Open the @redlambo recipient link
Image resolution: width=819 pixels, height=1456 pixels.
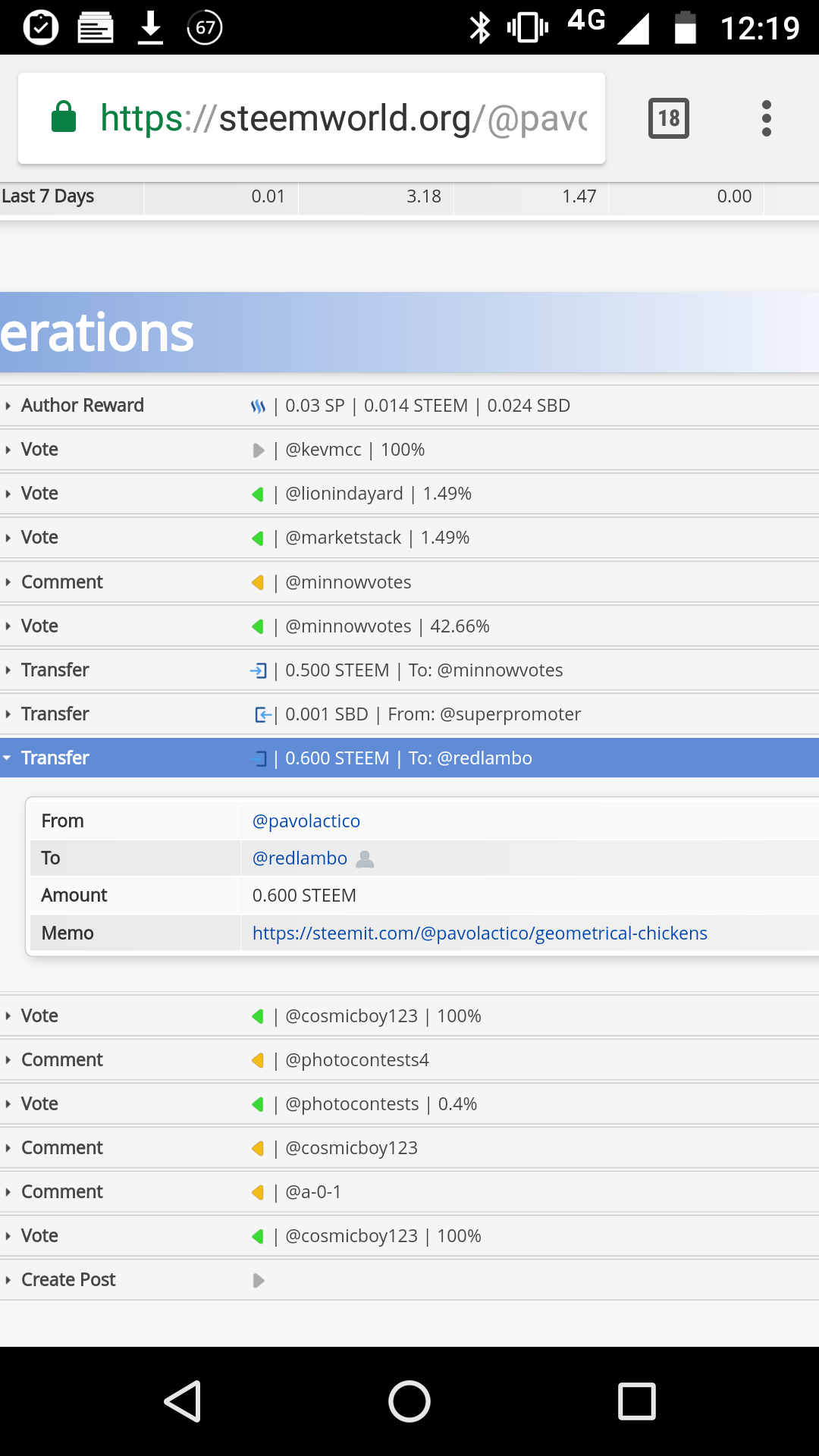point(300,858)
